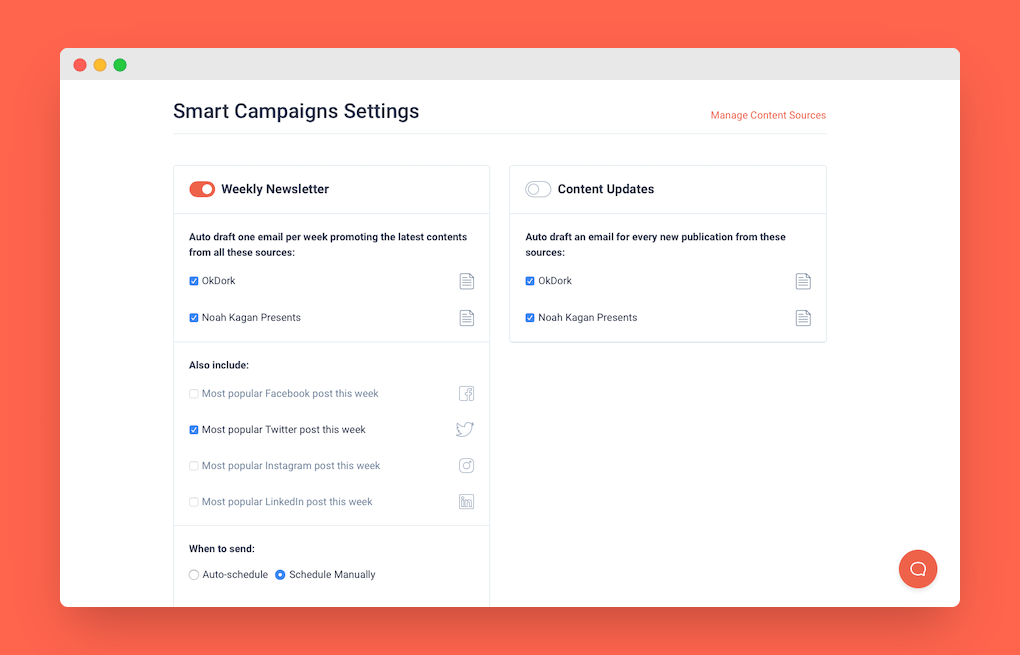Click the Twitter bird icon
Screen dimensions: 1020x655
tap(465, 430)
